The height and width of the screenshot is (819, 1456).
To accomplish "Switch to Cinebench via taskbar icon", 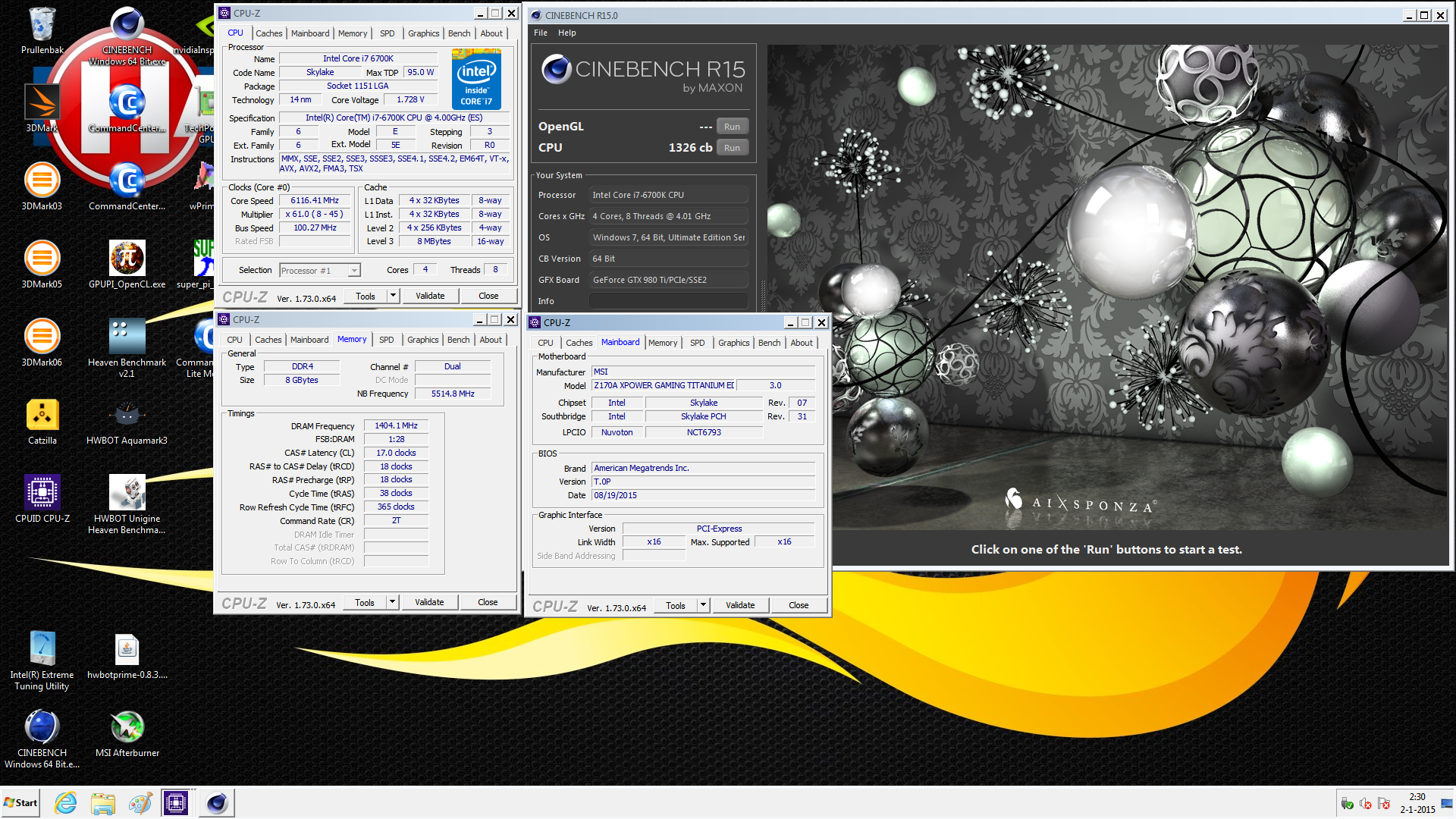I will tap(217, 802).
